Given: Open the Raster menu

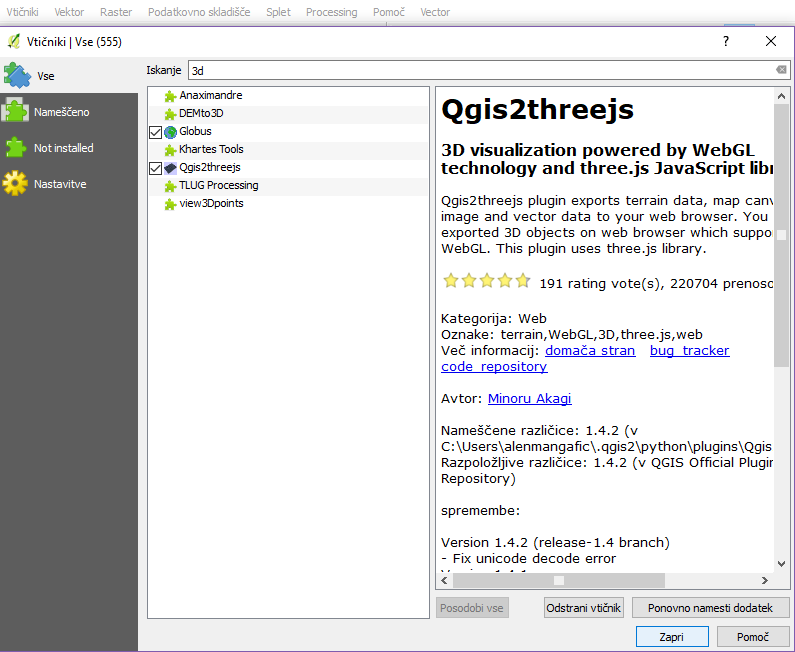Looking at the screenshot, I should coord(116,12).
